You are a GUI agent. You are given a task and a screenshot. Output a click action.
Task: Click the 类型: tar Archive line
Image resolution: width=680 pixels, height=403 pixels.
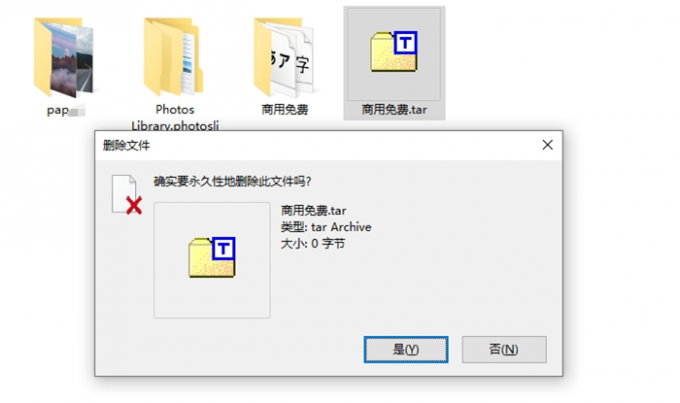coord(326,227)
